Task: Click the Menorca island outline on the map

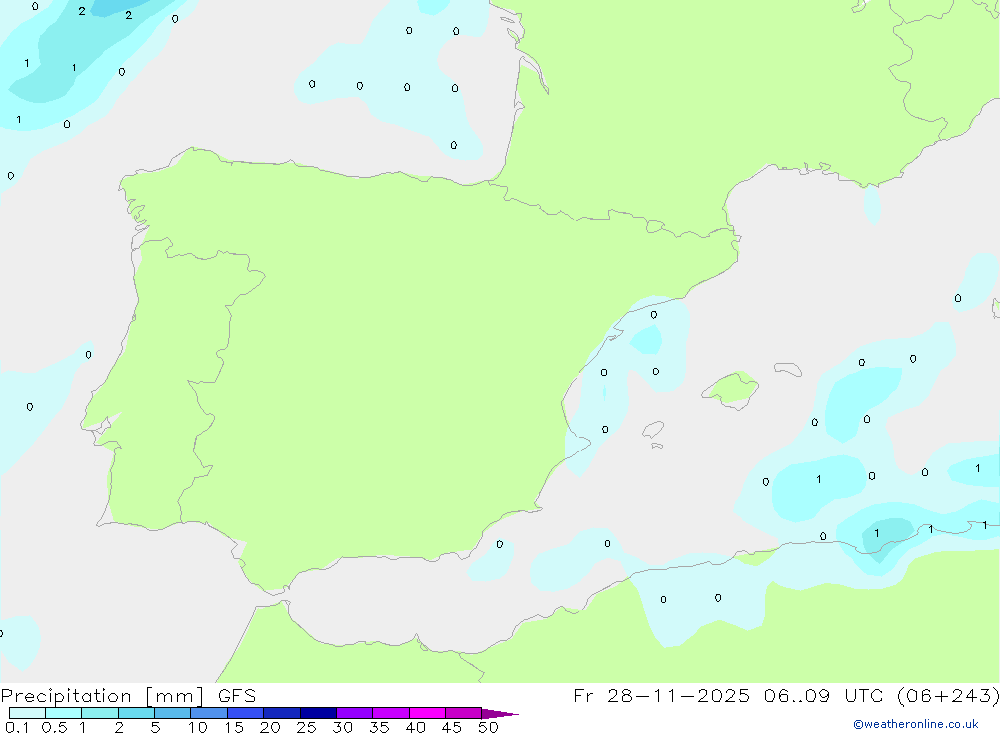Action: click(x=788, y=369)
